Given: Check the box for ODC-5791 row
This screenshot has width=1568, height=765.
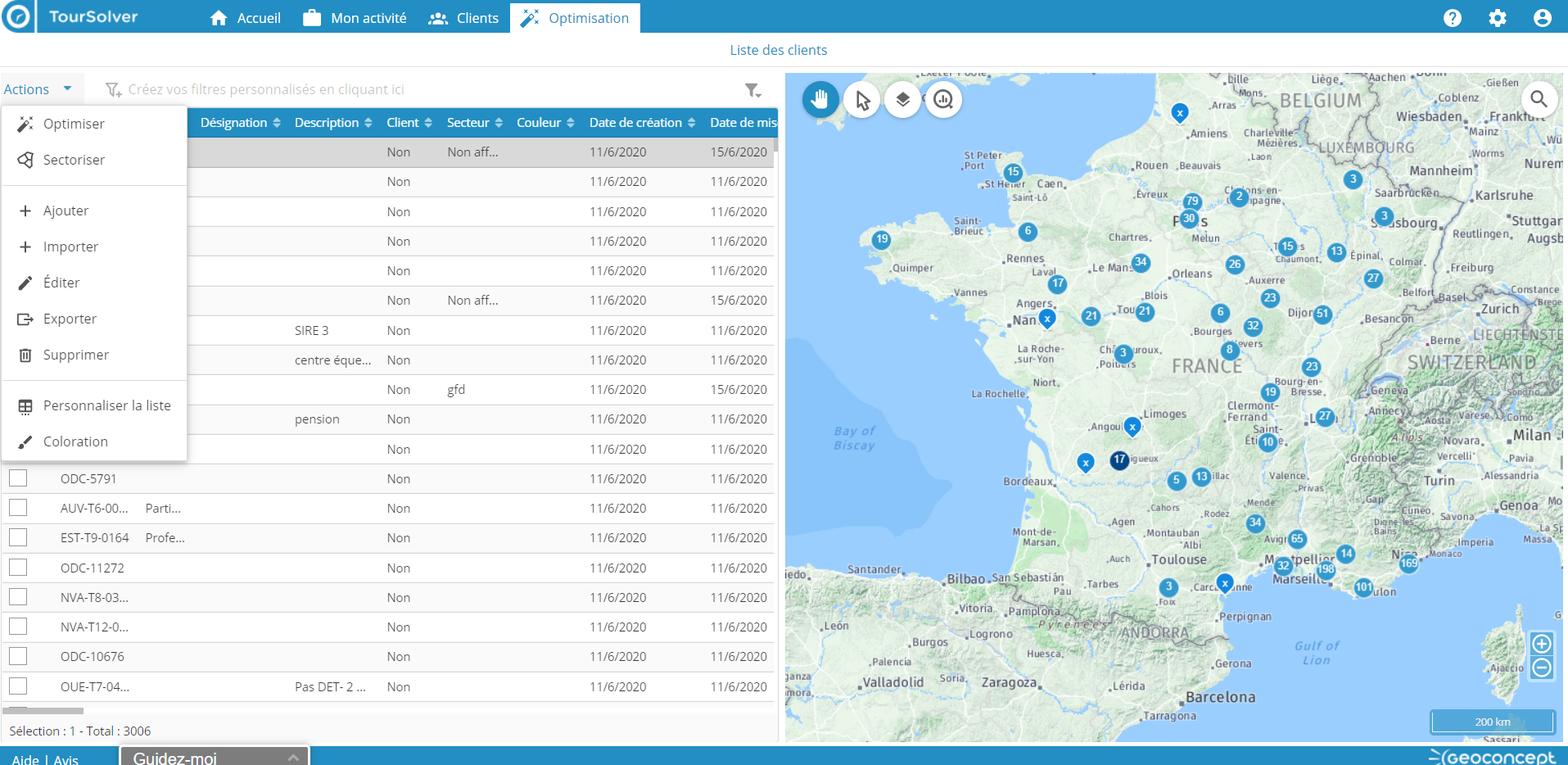Looking at the screenshot, I should click(18, 478).
